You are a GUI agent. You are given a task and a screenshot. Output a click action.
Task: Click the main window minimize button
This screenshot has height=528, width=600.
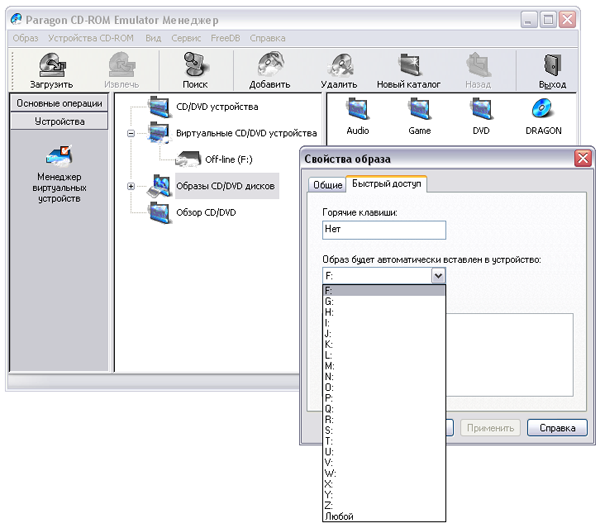point(529,20)
